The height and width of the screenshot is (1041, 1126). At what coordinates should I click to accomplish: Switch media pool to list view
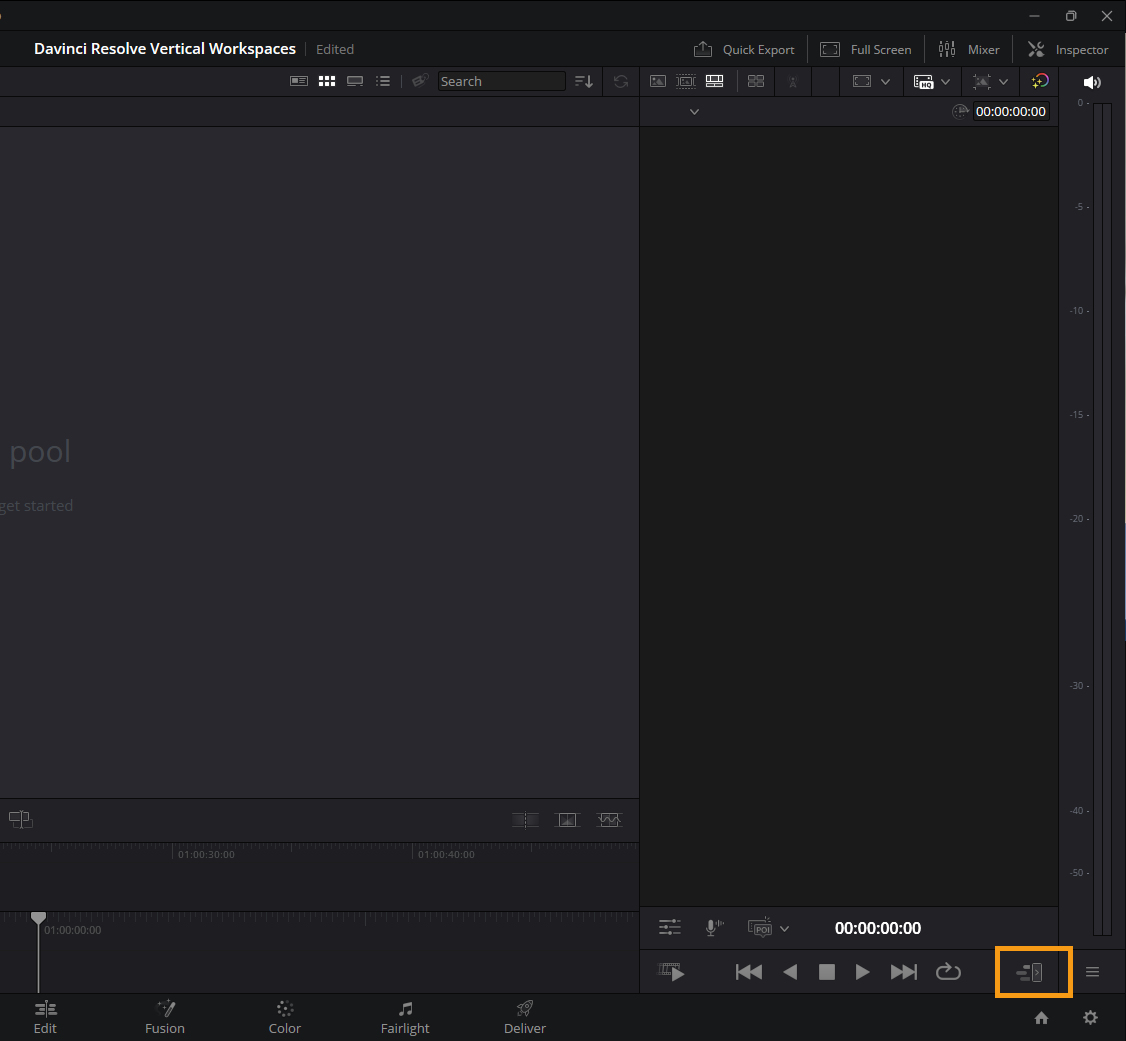(x=383, y=81)
